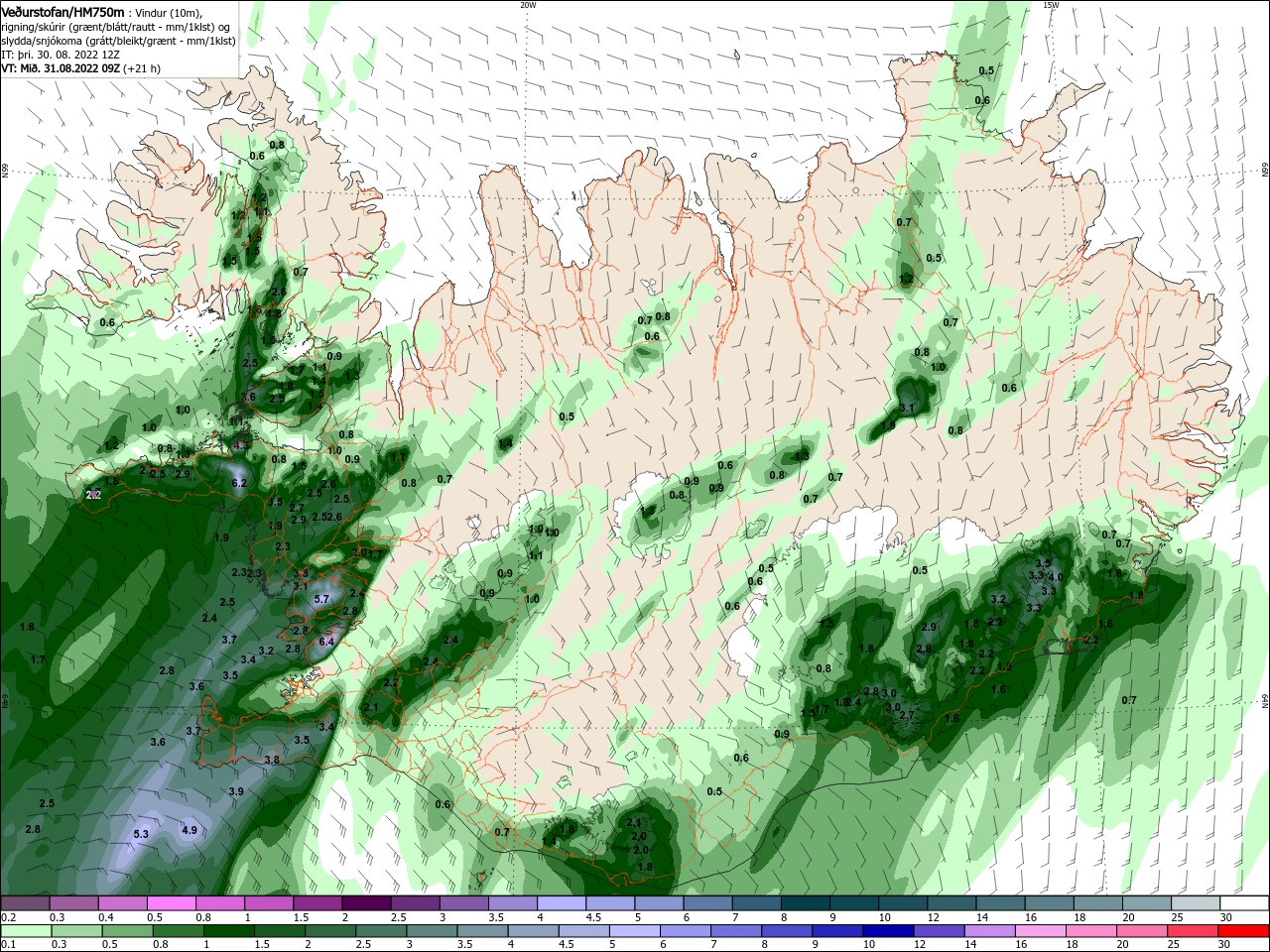1270x952 pixels.
Task: Select the '(+21 h)' forecast offset text
Action: (x=142, y=68)
